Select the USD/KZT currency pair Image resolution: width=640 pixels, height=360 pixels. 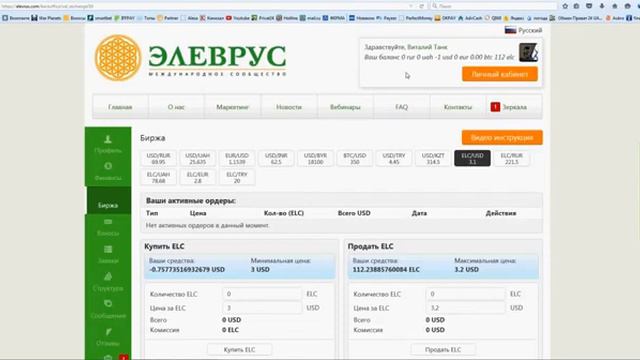coord(433,158)
